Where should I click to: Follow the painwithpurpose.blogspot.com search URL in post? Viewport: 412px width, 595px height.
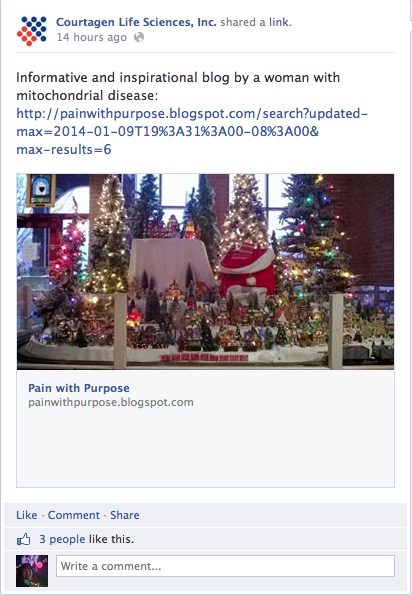click(192, 131)
